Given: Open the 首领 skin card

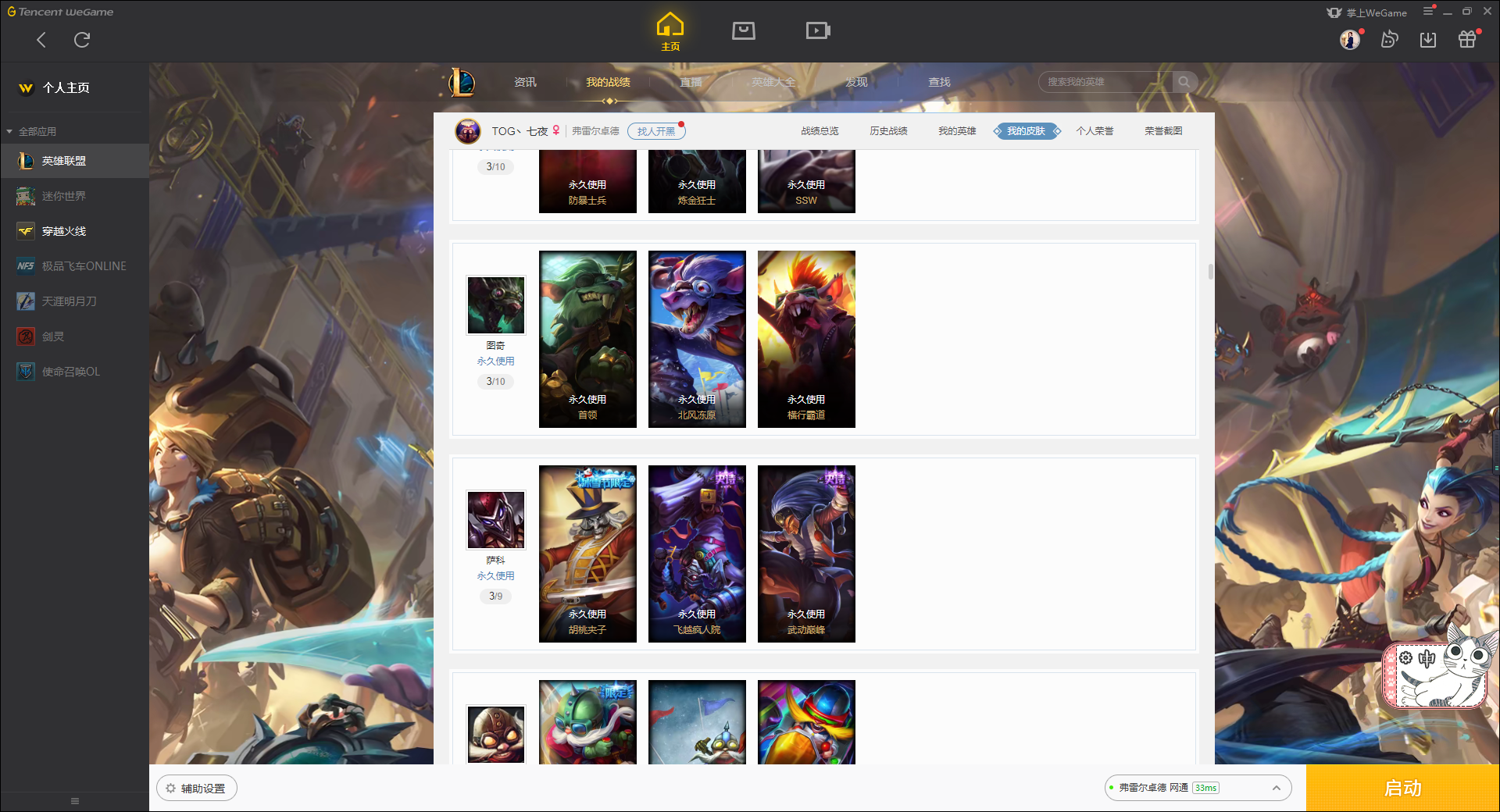Looking at the screenshot, I should click(x=587, y=339).
